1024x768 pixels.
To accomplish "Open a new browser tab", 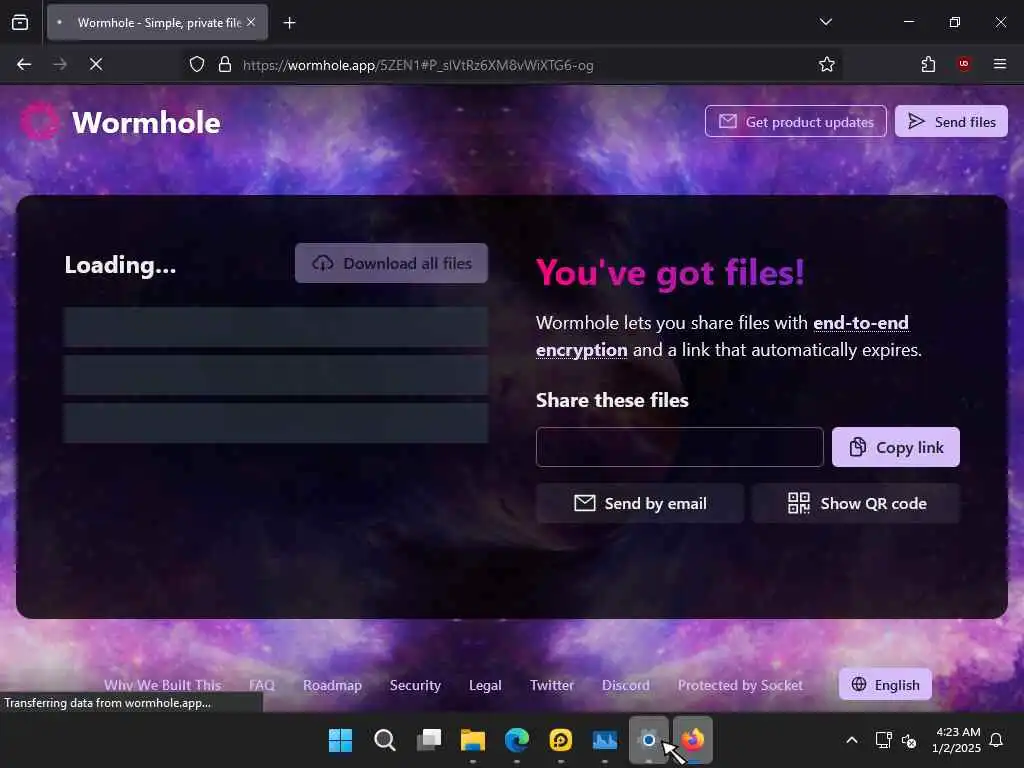I will click(x=289, y=23).
